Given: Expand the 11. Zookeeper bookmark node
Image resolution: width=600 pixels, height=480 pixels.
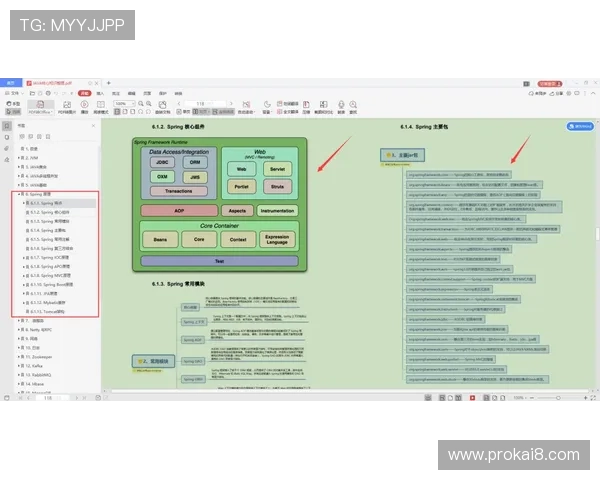Looking at the screenshot, I should pyautogui.click(x=20, y=356).
